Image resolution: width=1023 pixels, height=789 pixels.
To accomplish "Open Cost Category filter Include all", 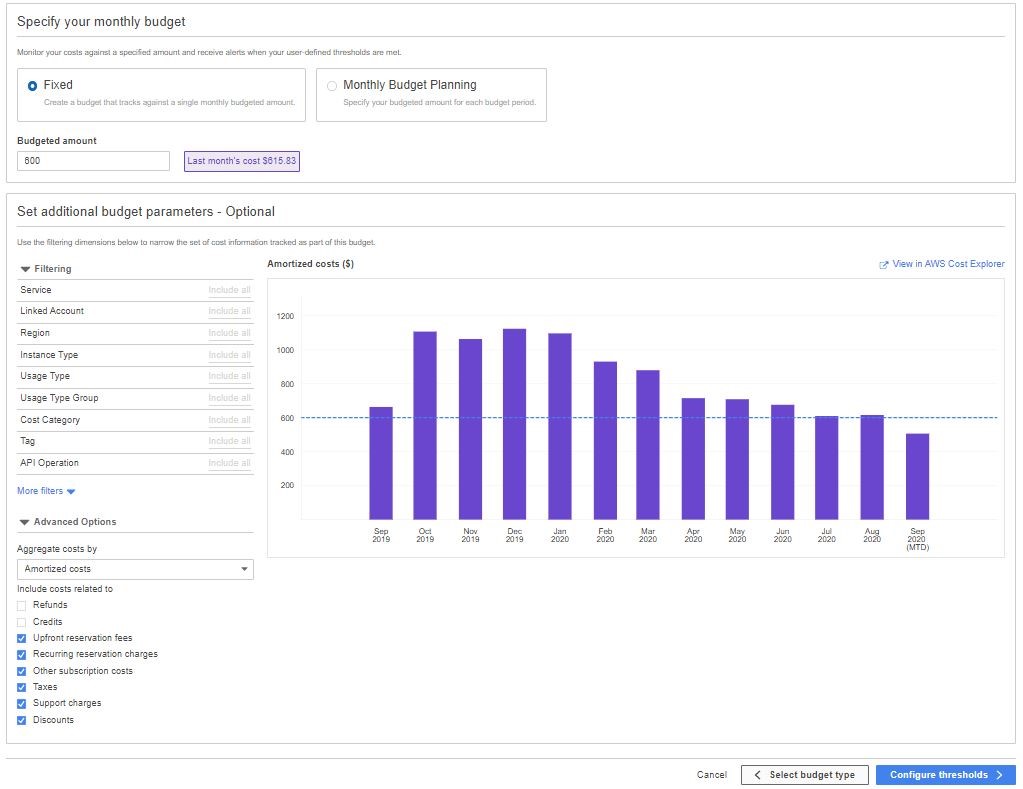I will 229,420.
